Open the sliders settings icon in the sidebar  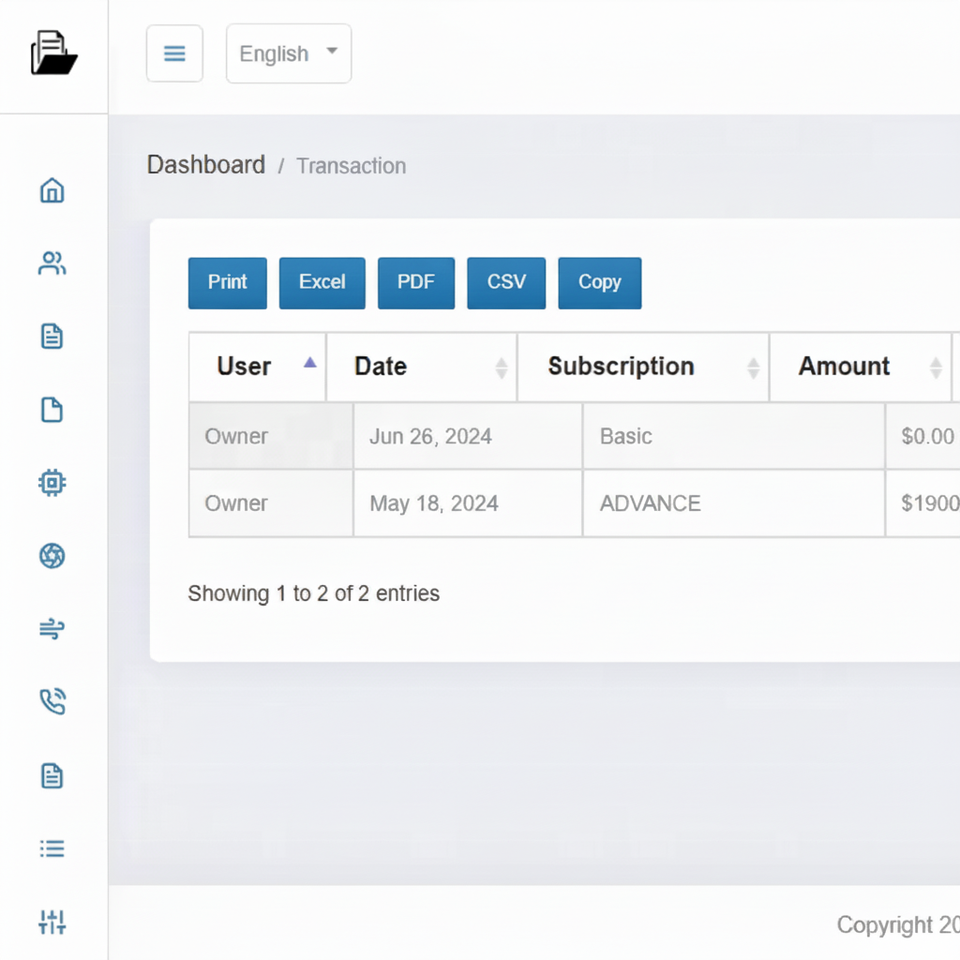(52, 922)
